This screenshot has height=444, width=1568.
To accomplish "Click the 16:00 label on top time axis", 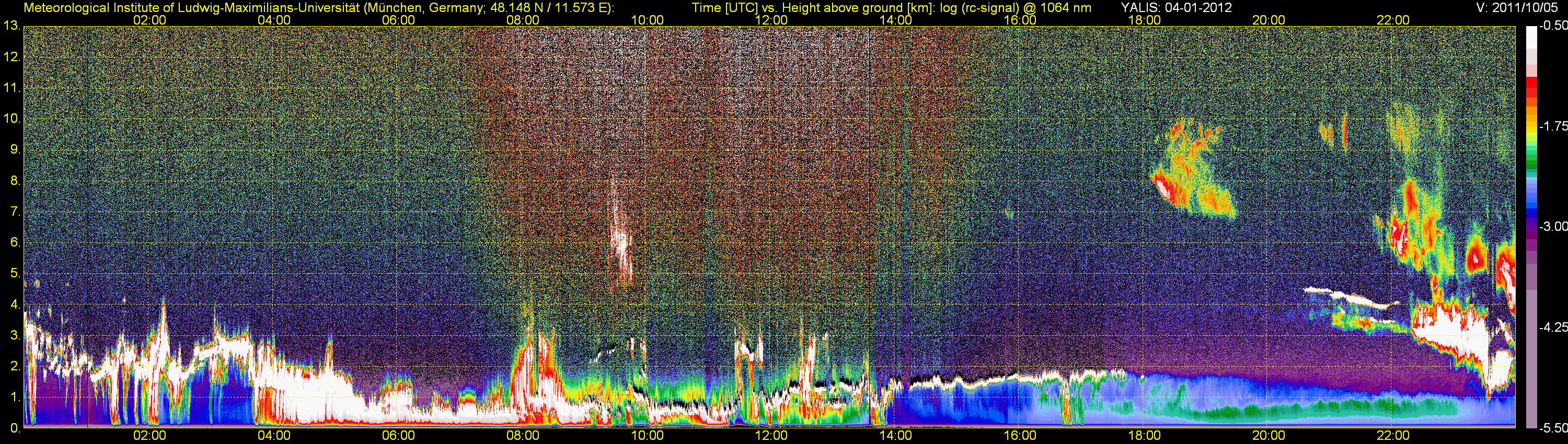I will coord(1020,20).
